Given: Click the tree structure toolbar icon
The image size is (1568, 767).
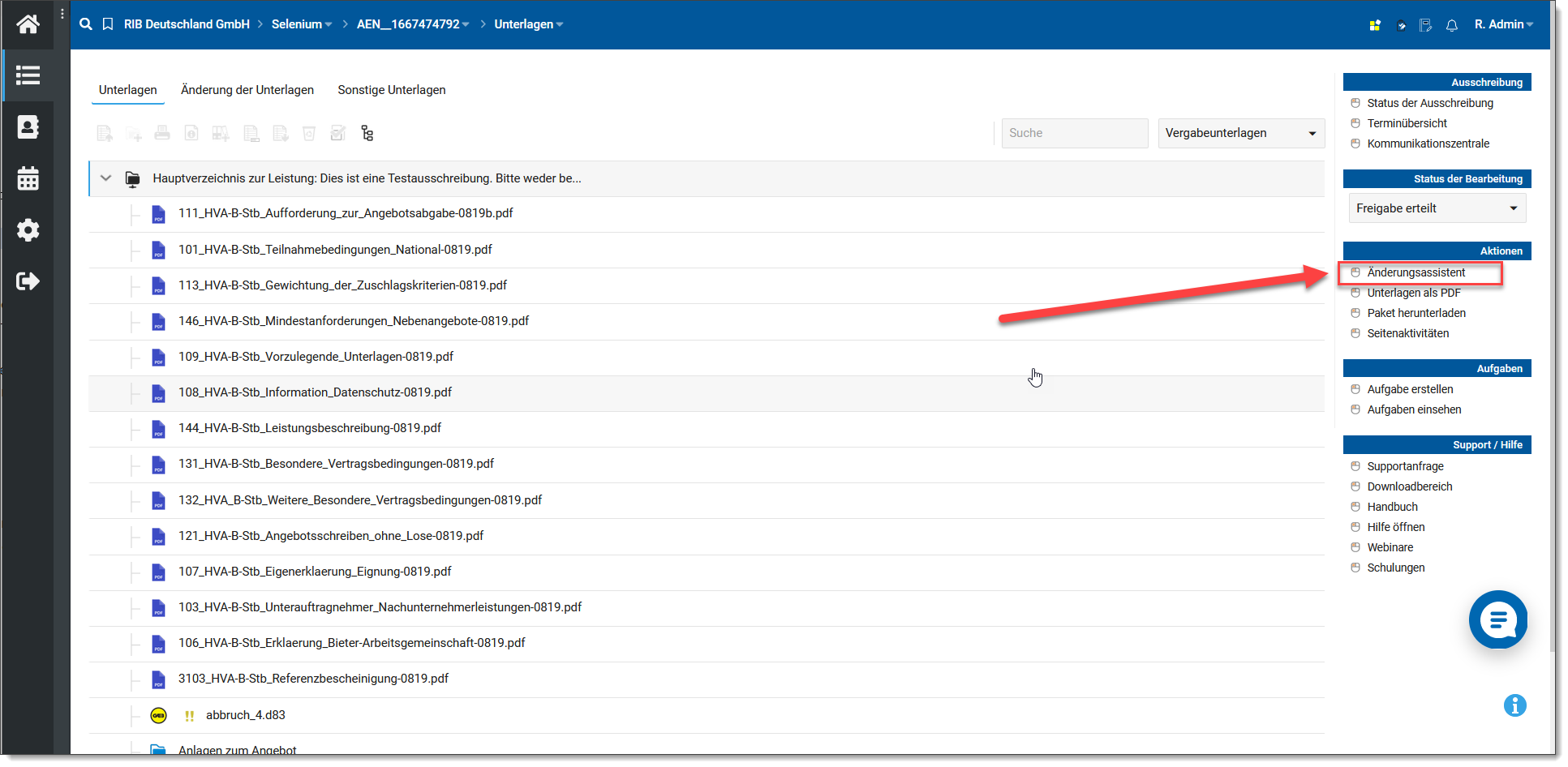Looking at the screenshot, I should pyautogui.click(x=367, y=133).
